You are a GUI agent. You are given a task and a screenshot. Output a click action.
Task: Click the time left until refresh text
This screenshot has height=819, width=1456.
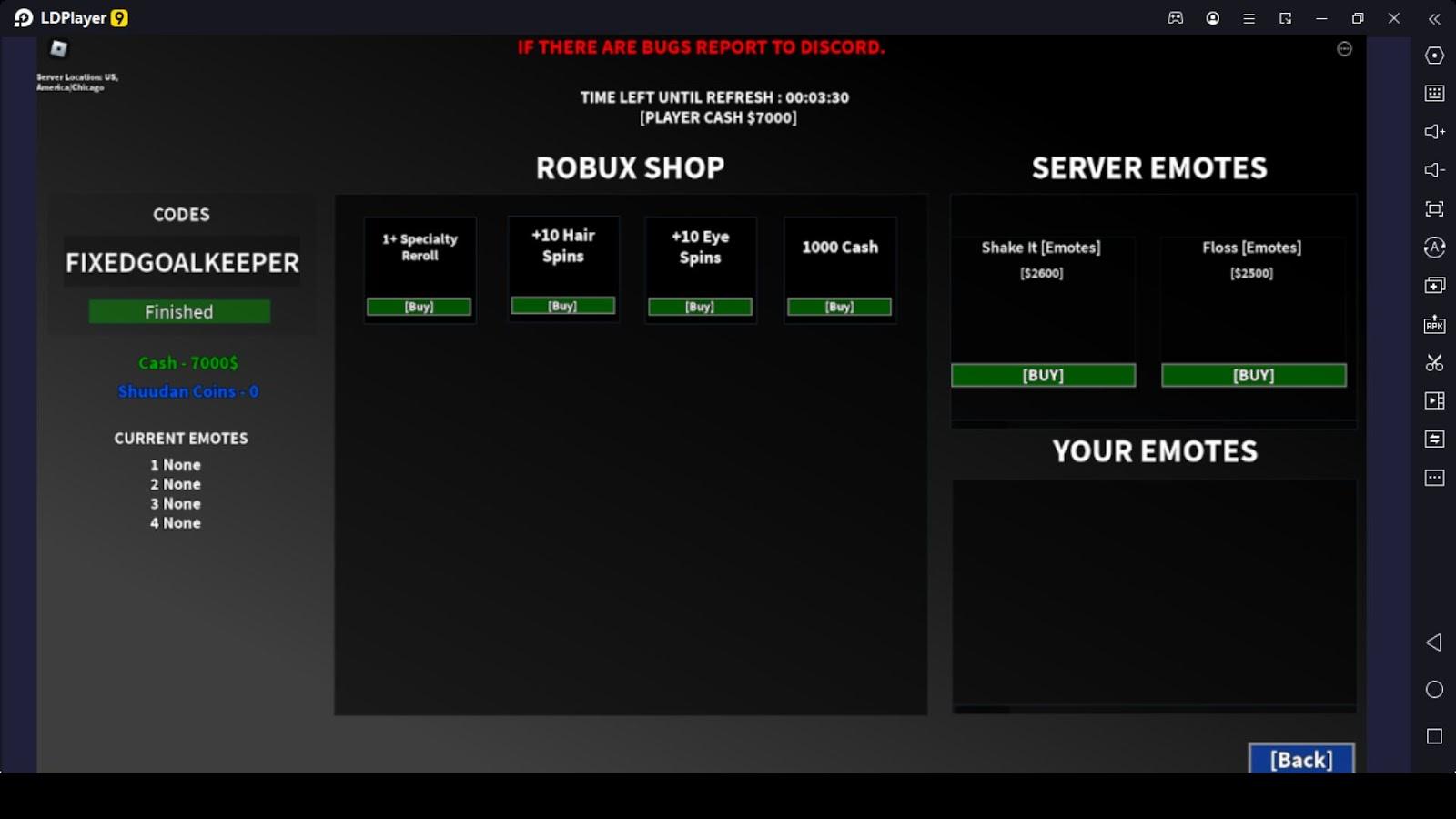click(x=714, y=97)
